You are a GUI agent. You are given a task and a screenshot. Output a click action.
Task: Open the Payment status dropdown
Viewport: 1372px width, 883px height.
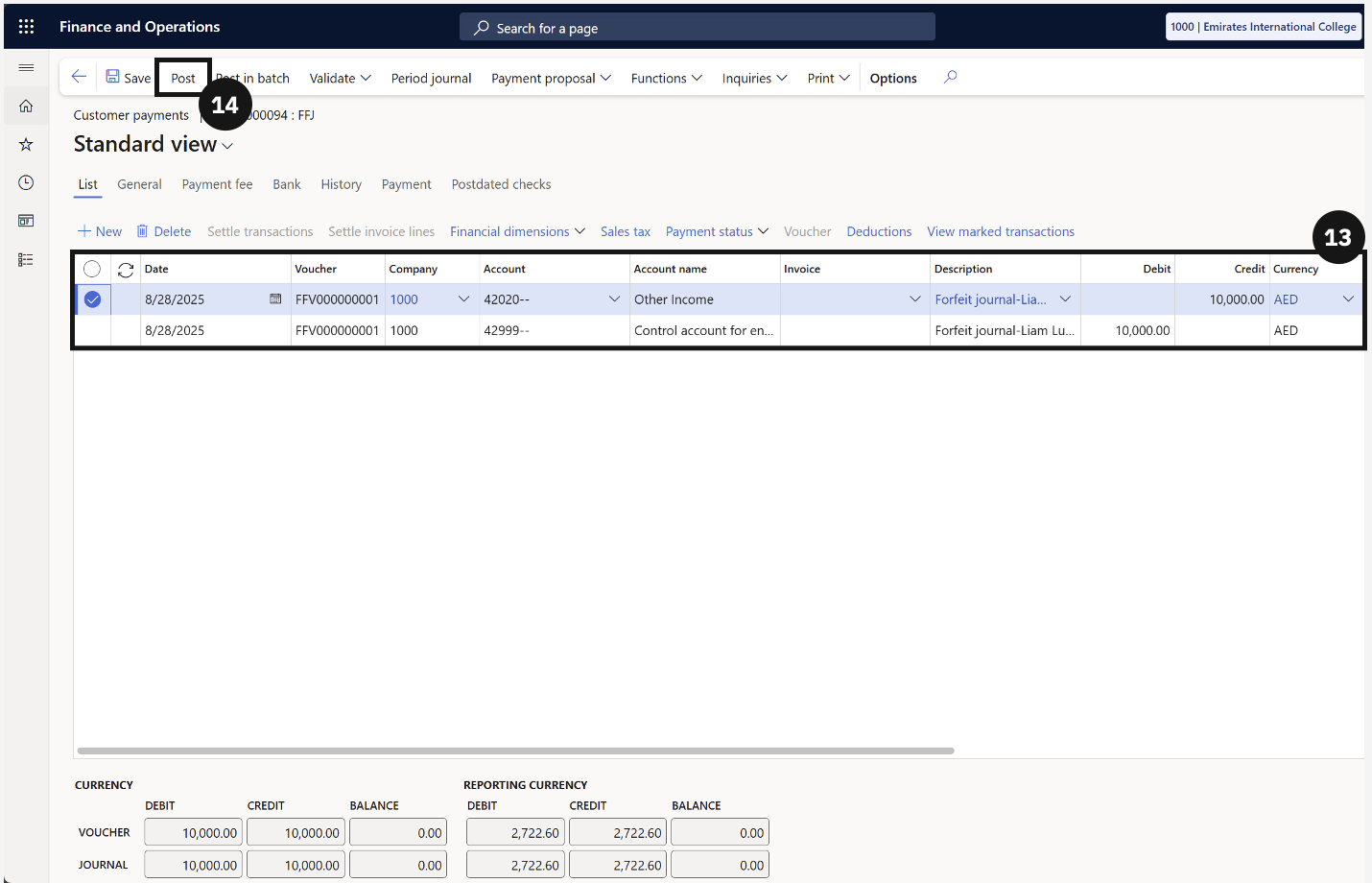coord(717,231)
